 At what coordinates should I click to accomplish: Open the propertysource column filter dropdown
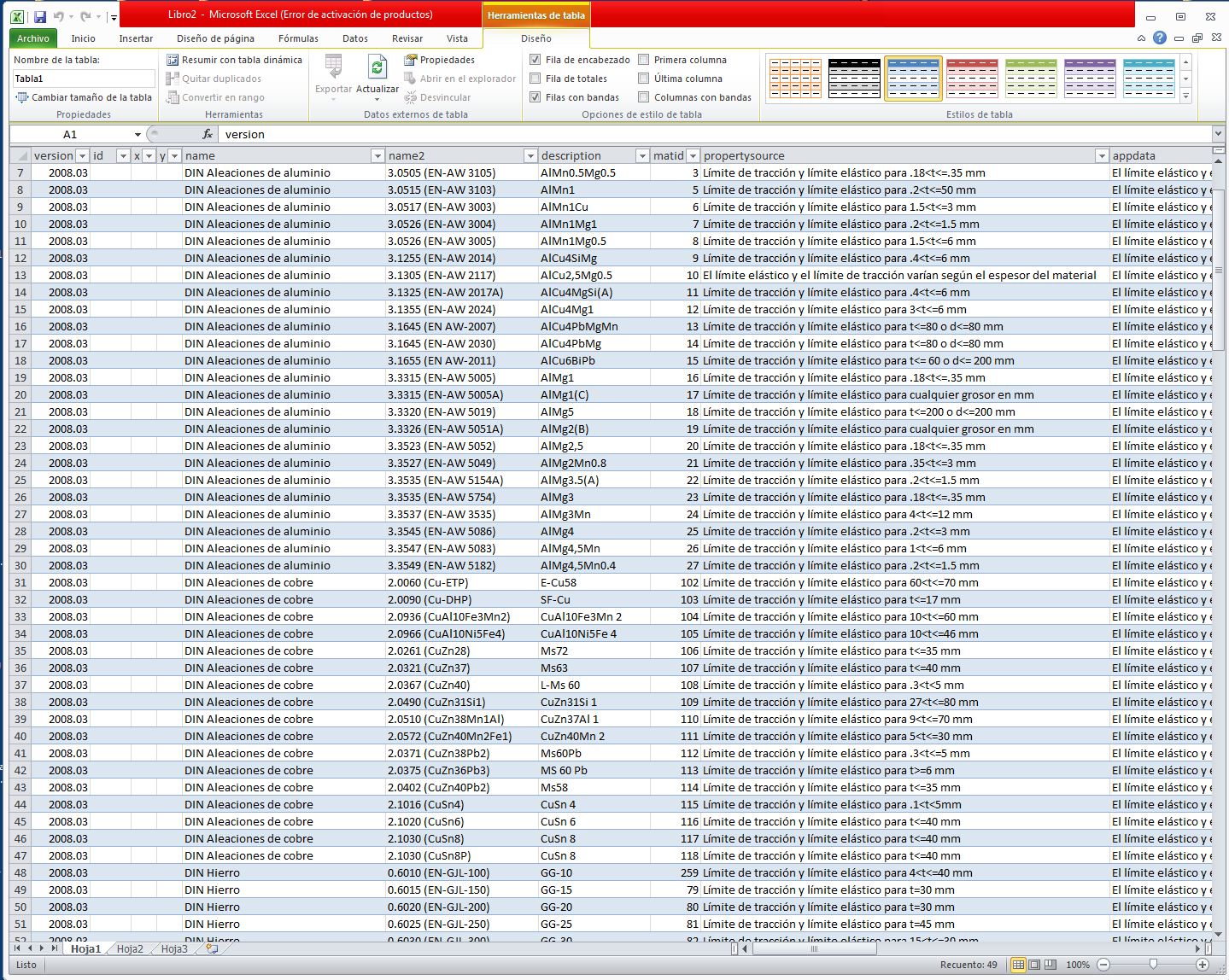[1102, 155]
